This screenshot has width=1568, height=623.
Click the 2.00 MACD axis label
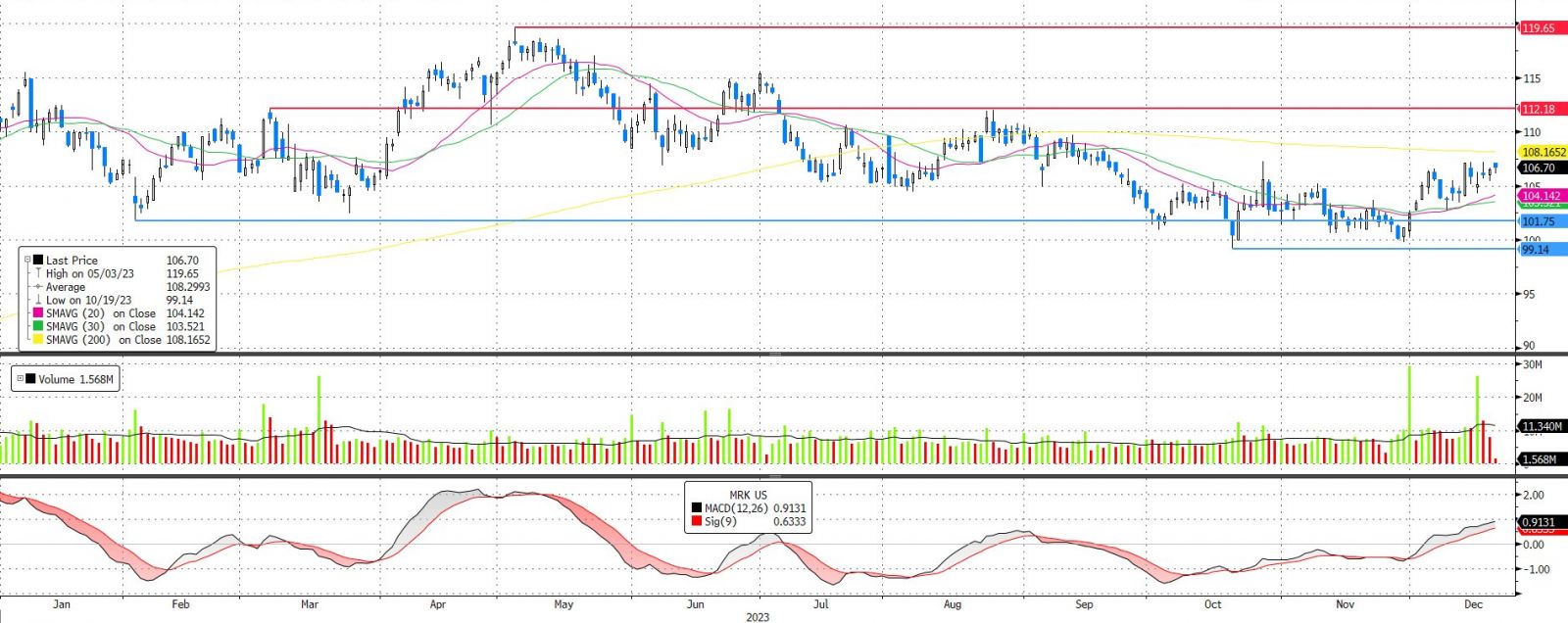coord(1533,495)
